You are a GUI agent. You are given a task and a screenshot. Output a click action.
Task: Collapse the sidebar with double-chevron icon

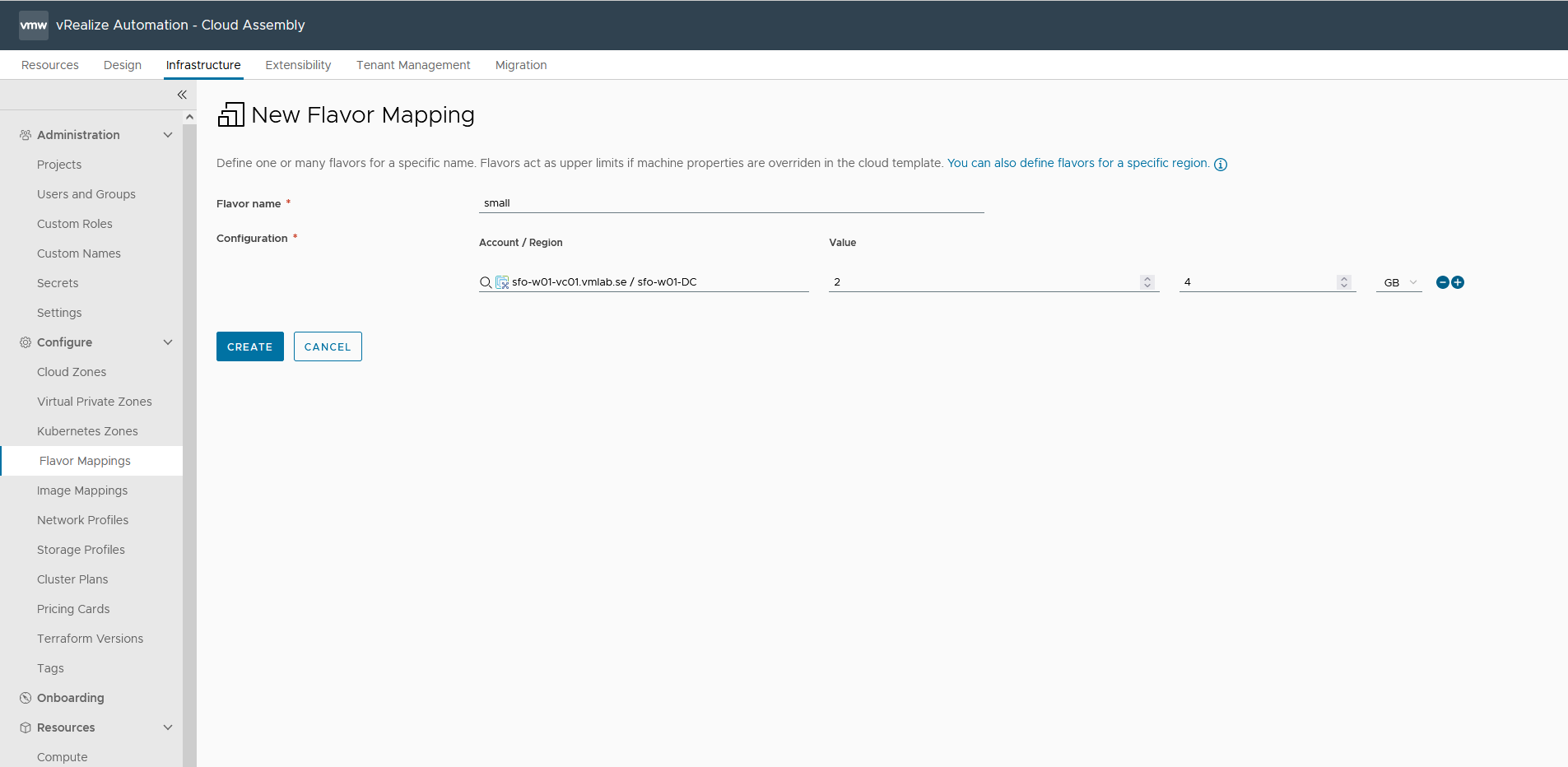[182, 95]
